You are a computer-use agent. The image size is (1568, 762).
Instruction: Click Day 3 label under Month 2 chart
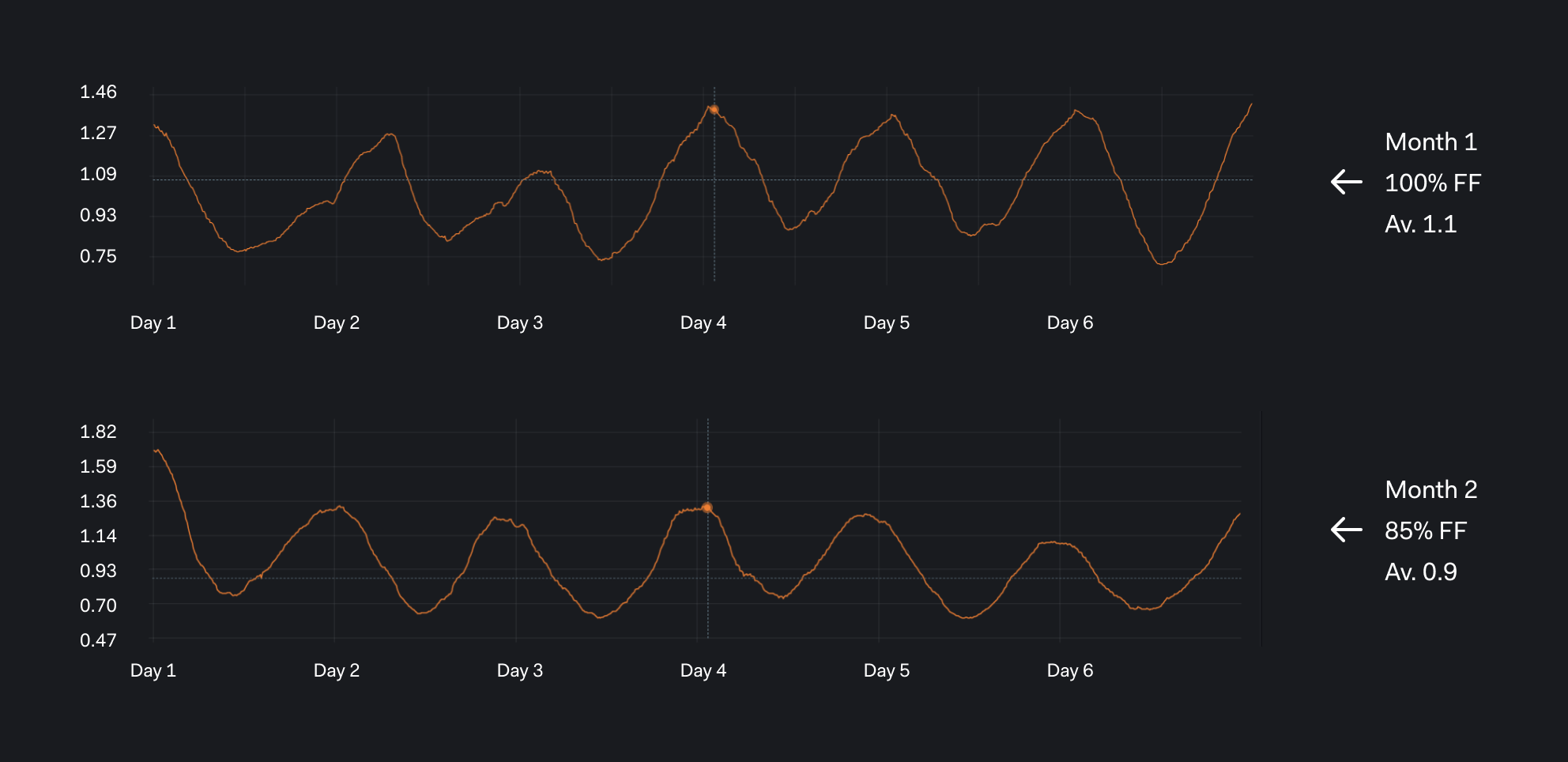pyautogui.click(x=520, y=670)
